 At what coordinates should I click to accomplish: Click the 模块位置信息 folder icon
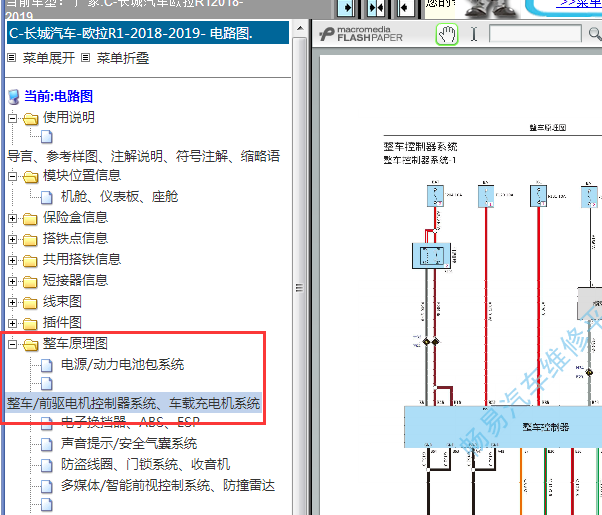(30, 176)
